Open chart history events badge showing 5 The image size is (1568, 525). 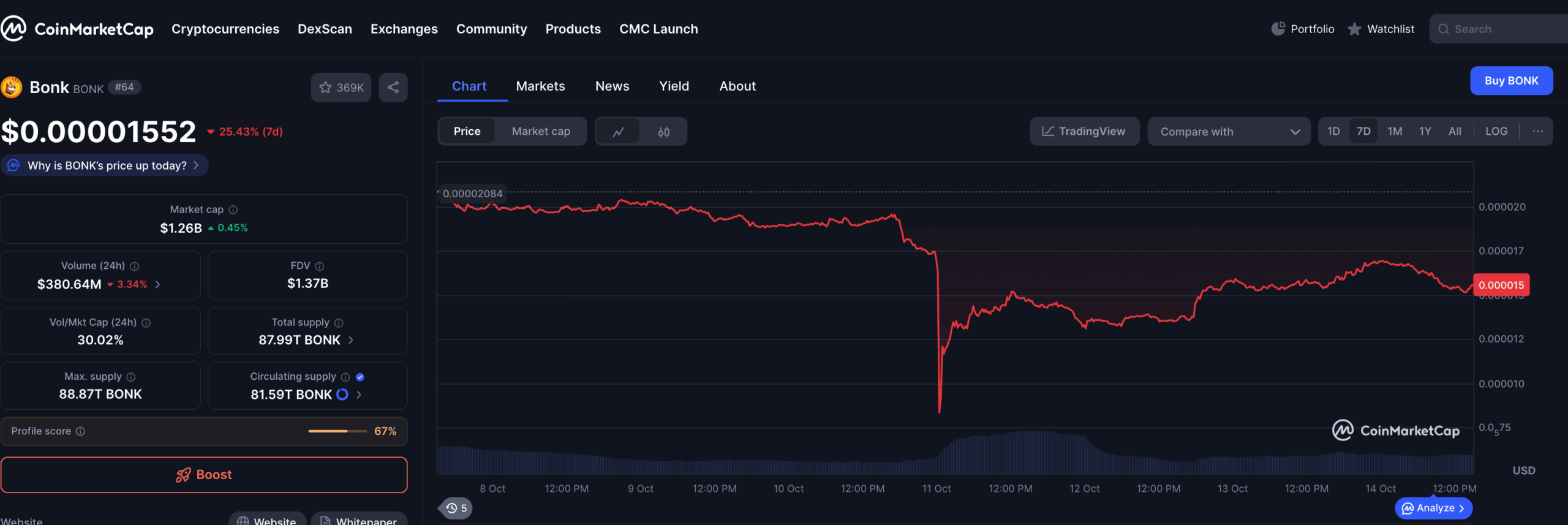456,508
